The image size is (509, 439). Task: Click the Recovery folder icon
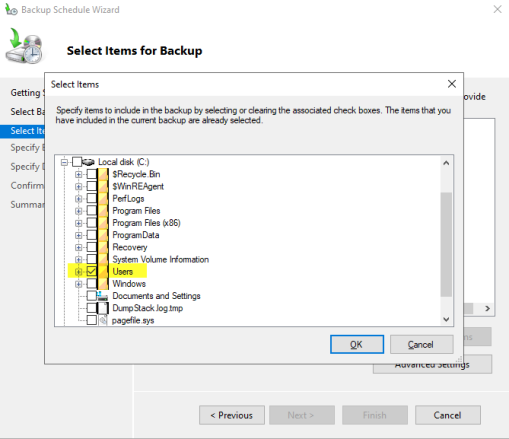pyautogui.click(x=103, y=247)
